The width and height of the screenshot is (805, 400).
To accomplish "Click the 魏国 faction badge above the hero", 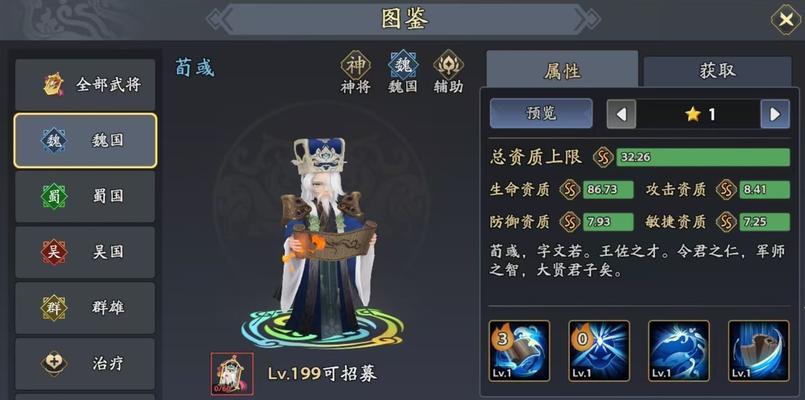I will coord(403,65).
